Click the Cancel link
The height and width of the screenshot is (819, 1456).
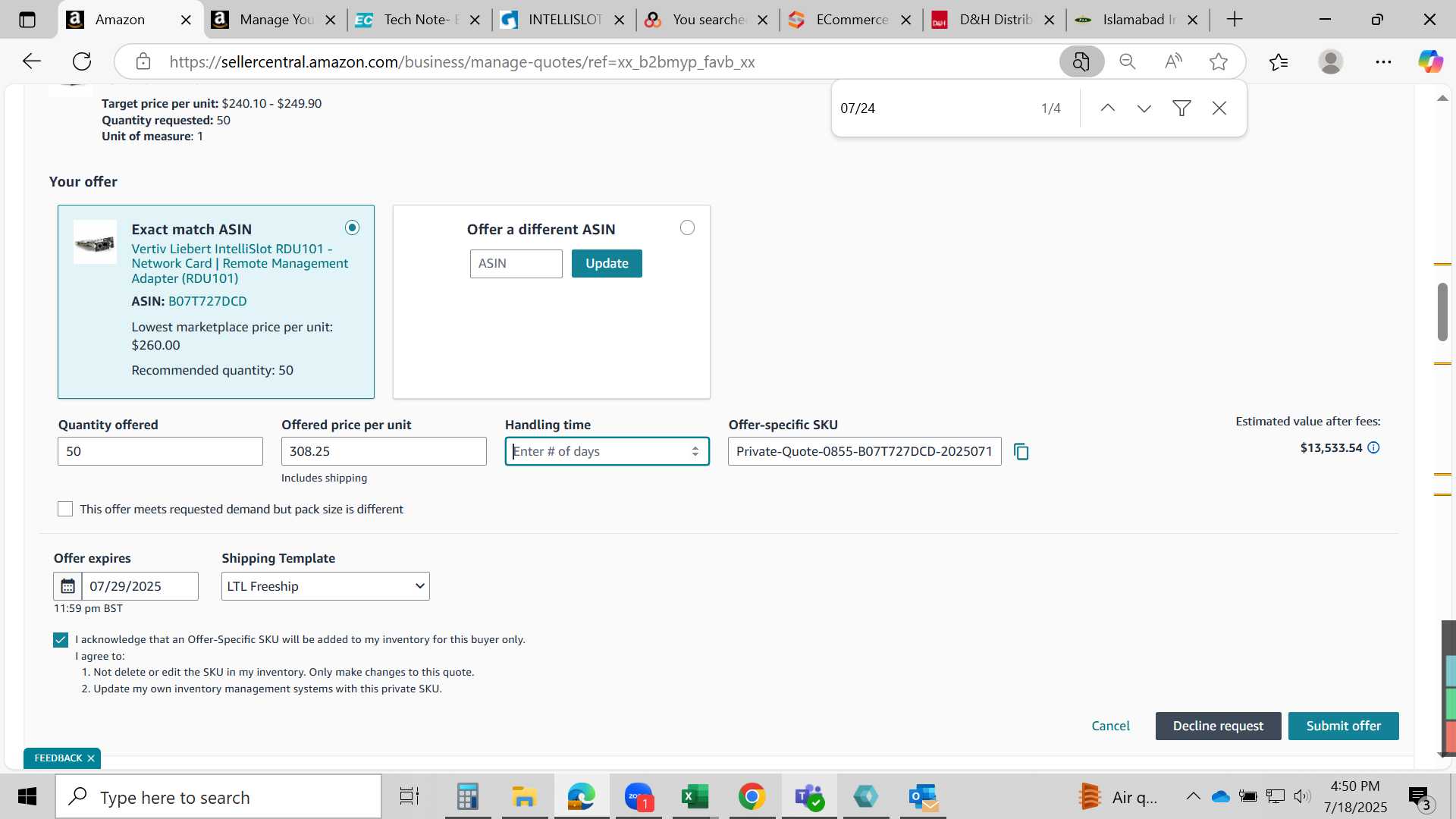point(1111,726)
